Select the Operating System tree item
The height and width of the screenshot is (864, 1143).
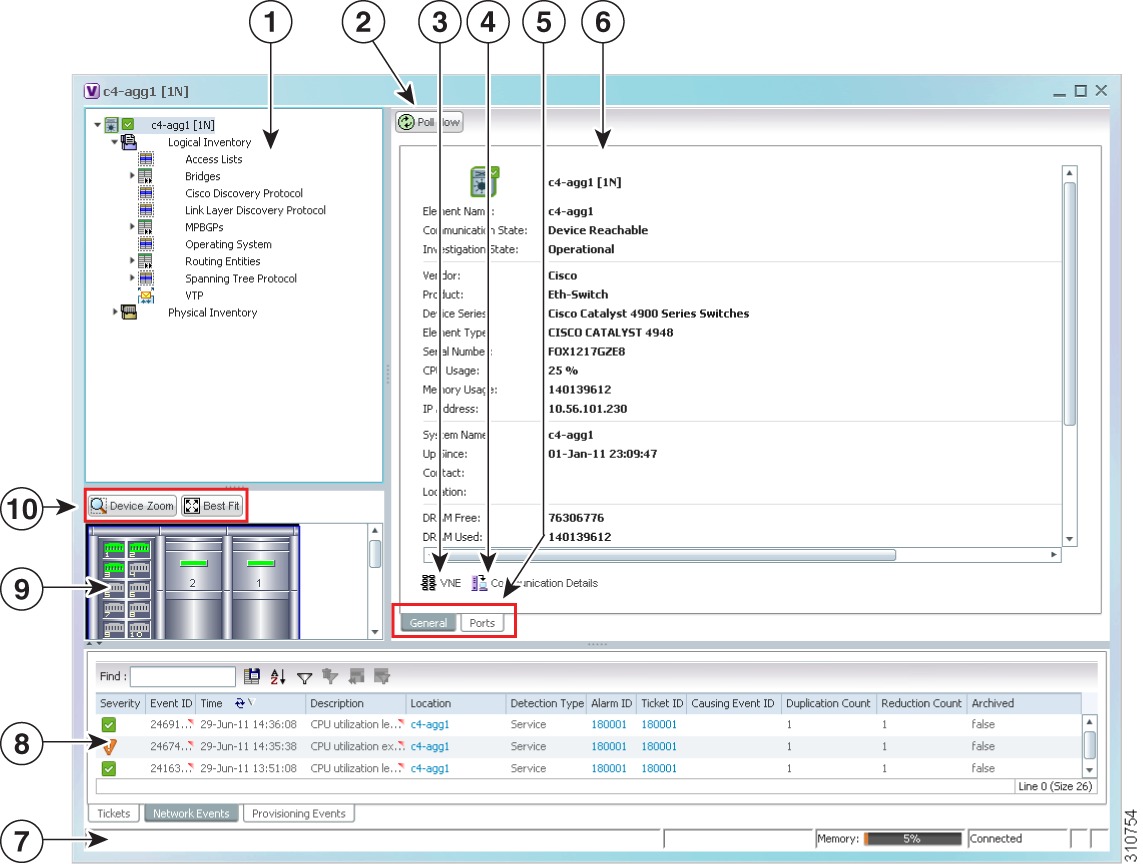[x=228, y=244]
